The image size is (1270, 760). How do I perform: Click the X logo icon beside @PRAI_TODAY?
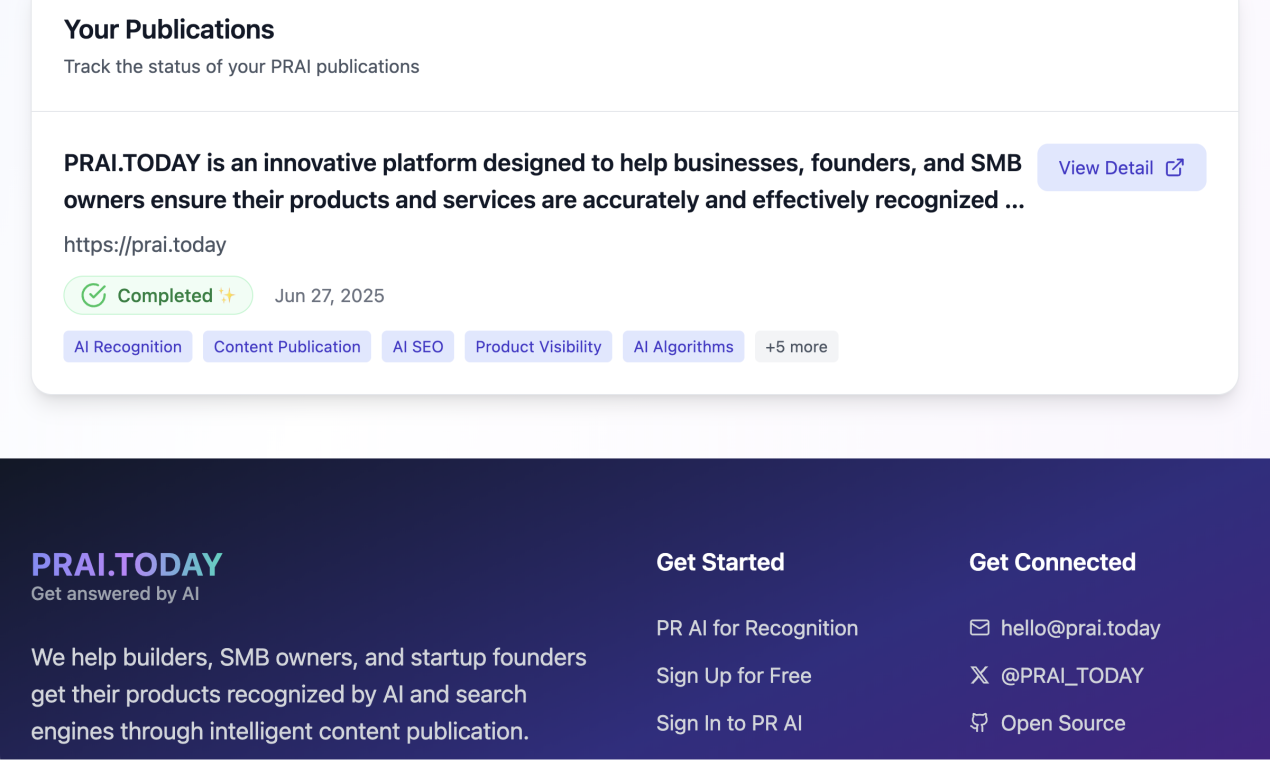click(979, 675)
